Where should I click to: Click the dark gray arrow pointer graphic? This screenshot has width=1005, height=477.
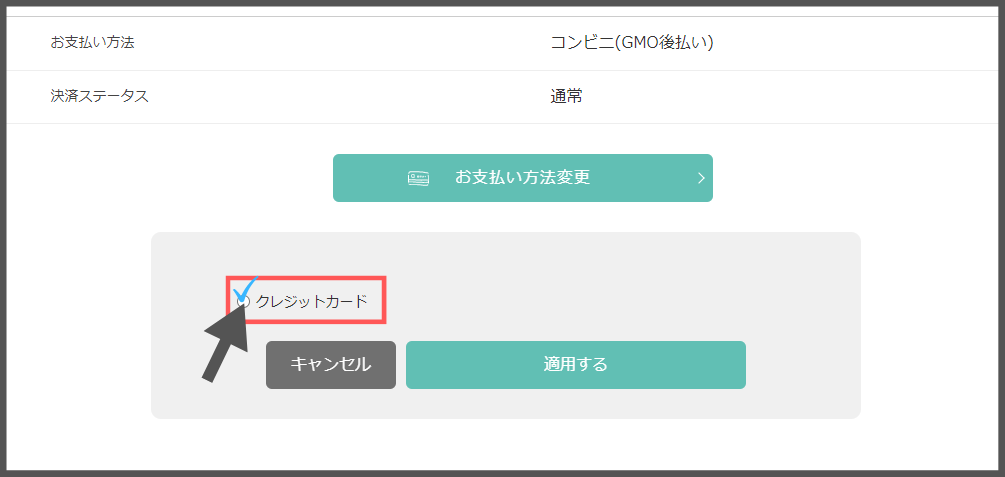226,343
